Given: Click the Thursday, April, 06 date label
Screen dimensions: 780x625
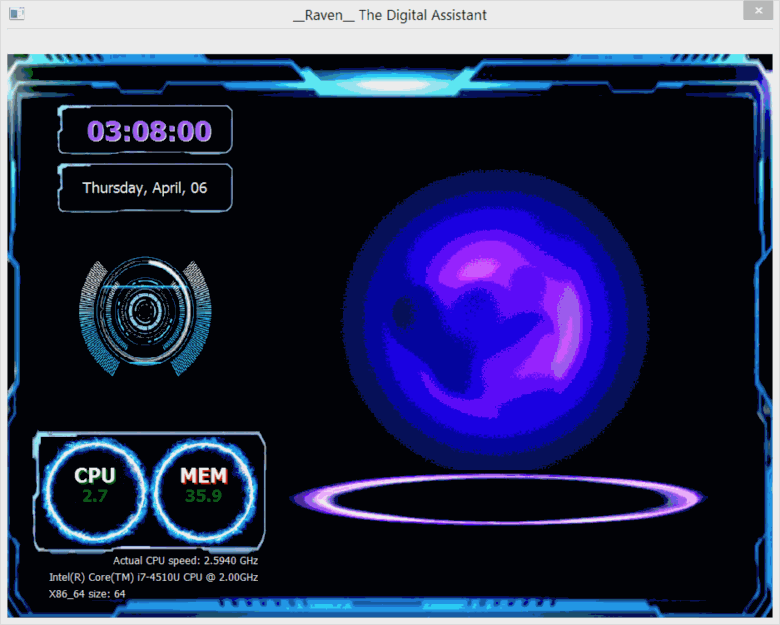Looking at the screenshot, I should [x=145, y=188].
